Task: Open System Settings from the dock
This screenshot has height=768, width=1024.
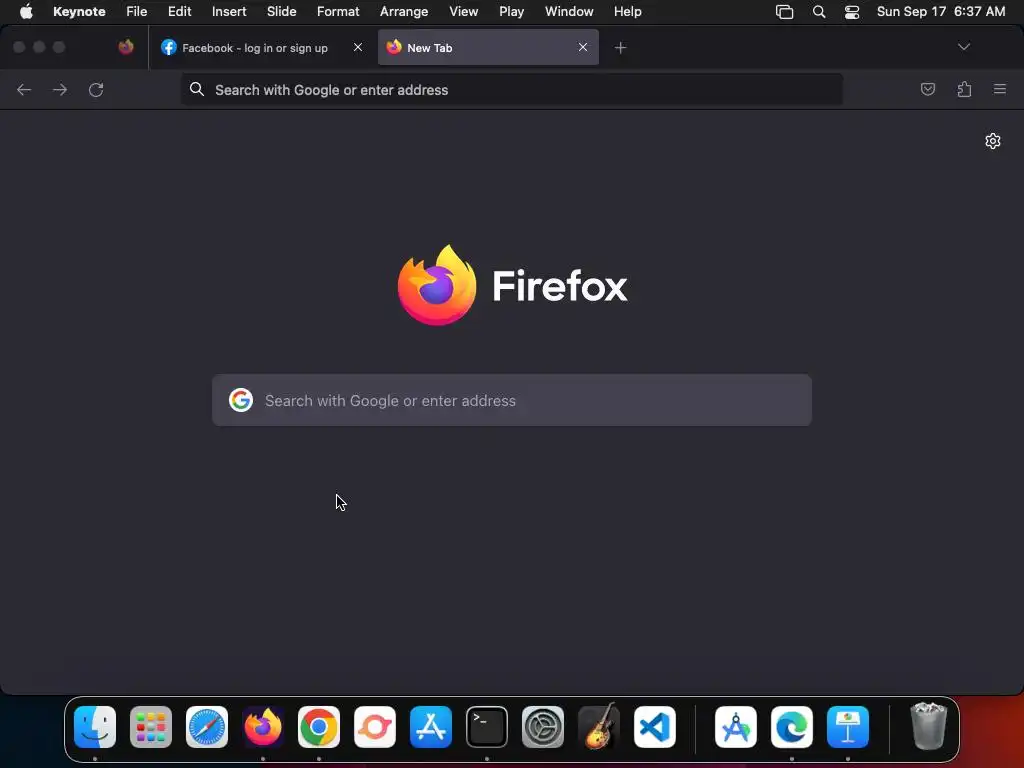Action: pyautogui.click(x=543, y=727)
